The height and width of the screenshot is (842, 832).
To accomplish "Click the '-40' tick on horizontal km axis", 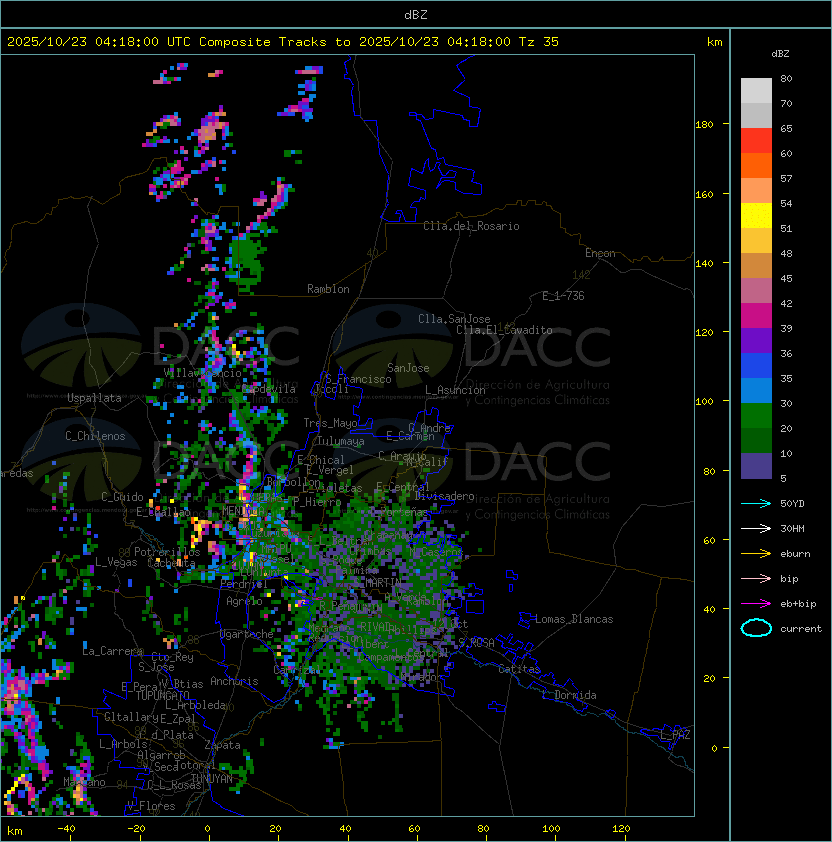I will (66, 829).
